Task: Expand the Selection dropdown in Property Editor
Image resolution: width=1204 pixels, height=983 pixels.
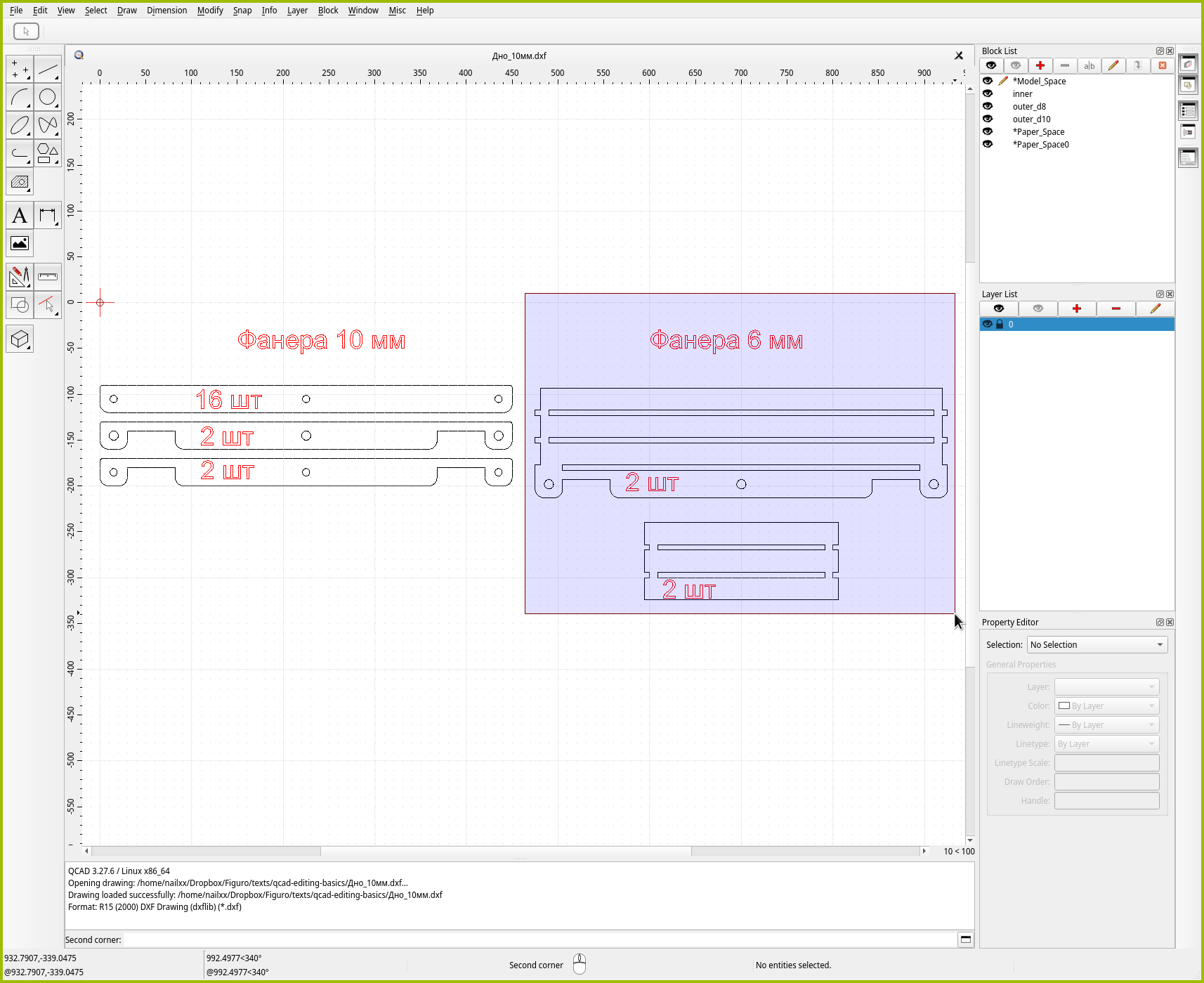Action: (x=1097, y=645)
